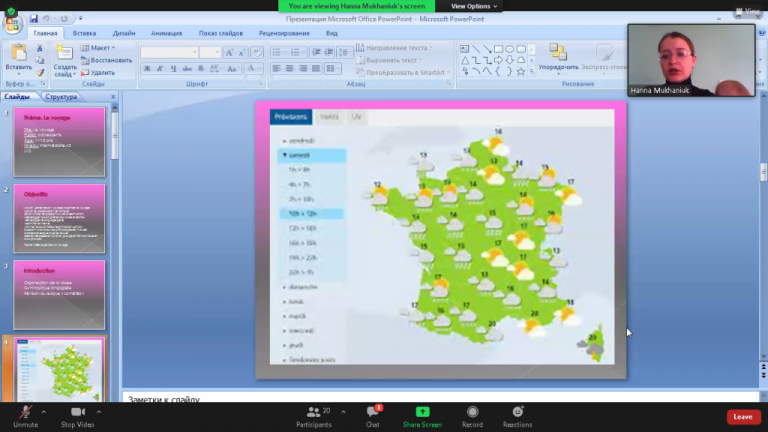The width and height of the screenshot is (768, 432).
Task: Open the Структура outline tab
Action: (61, 96)
